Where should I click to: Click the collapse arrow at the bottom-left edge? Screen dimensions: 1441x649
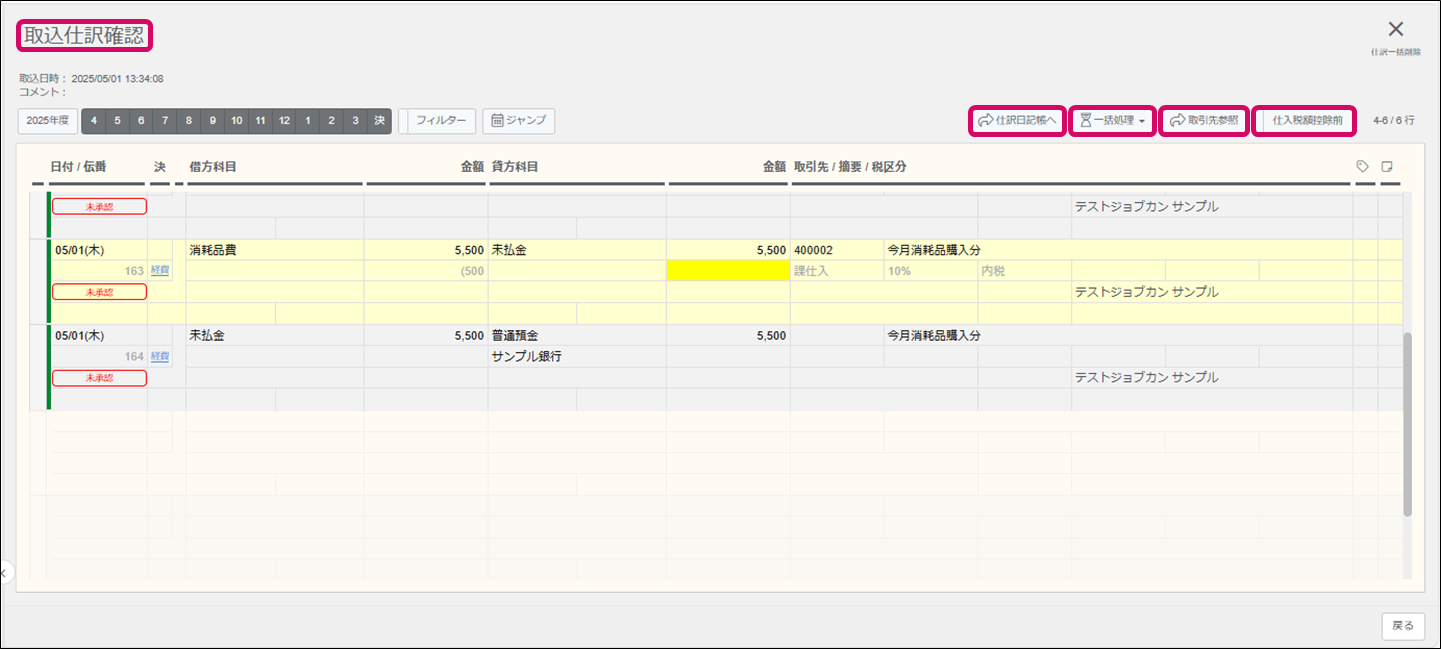pos(4,573)
